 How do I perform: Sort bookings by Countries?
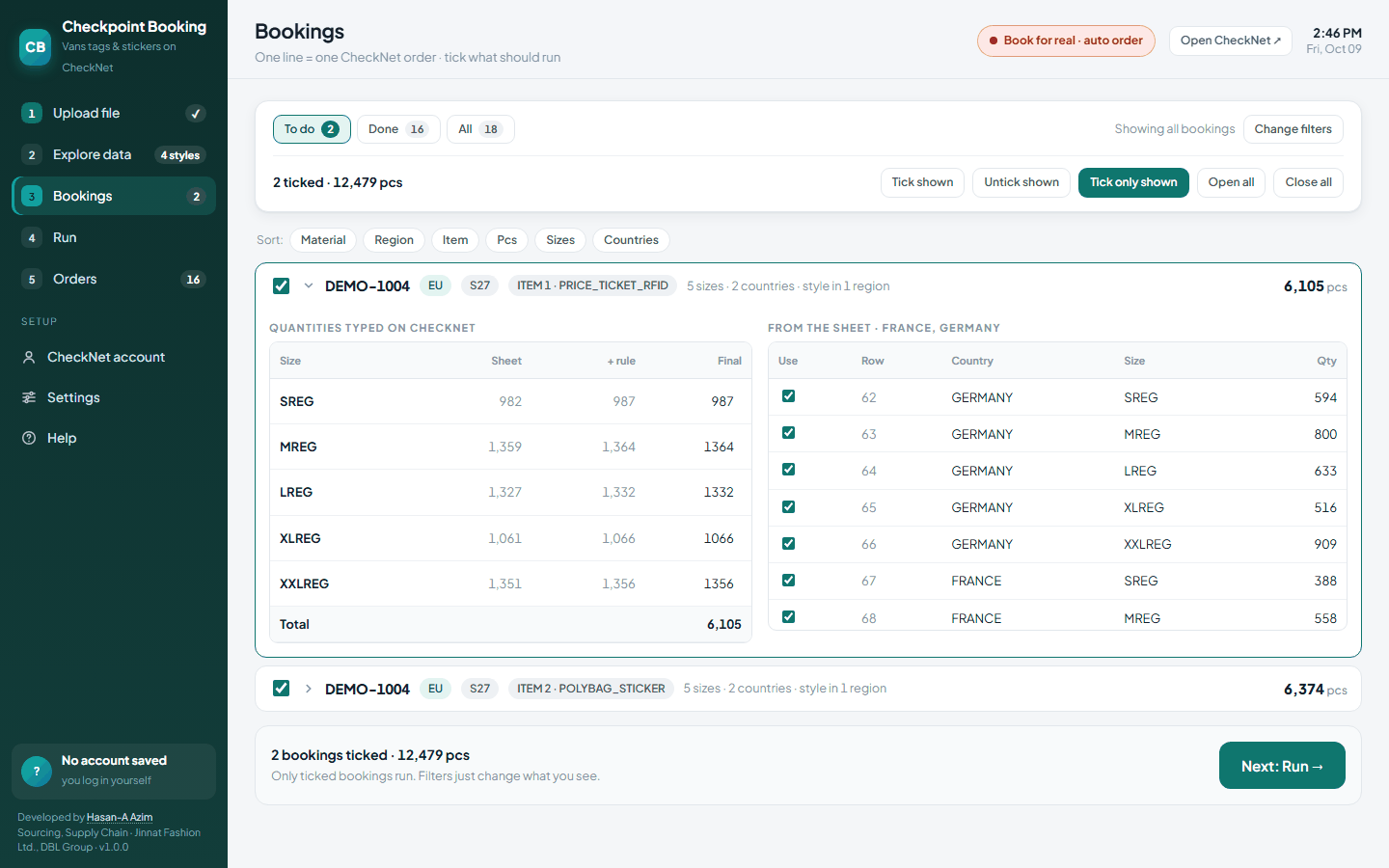click(631, 240)
